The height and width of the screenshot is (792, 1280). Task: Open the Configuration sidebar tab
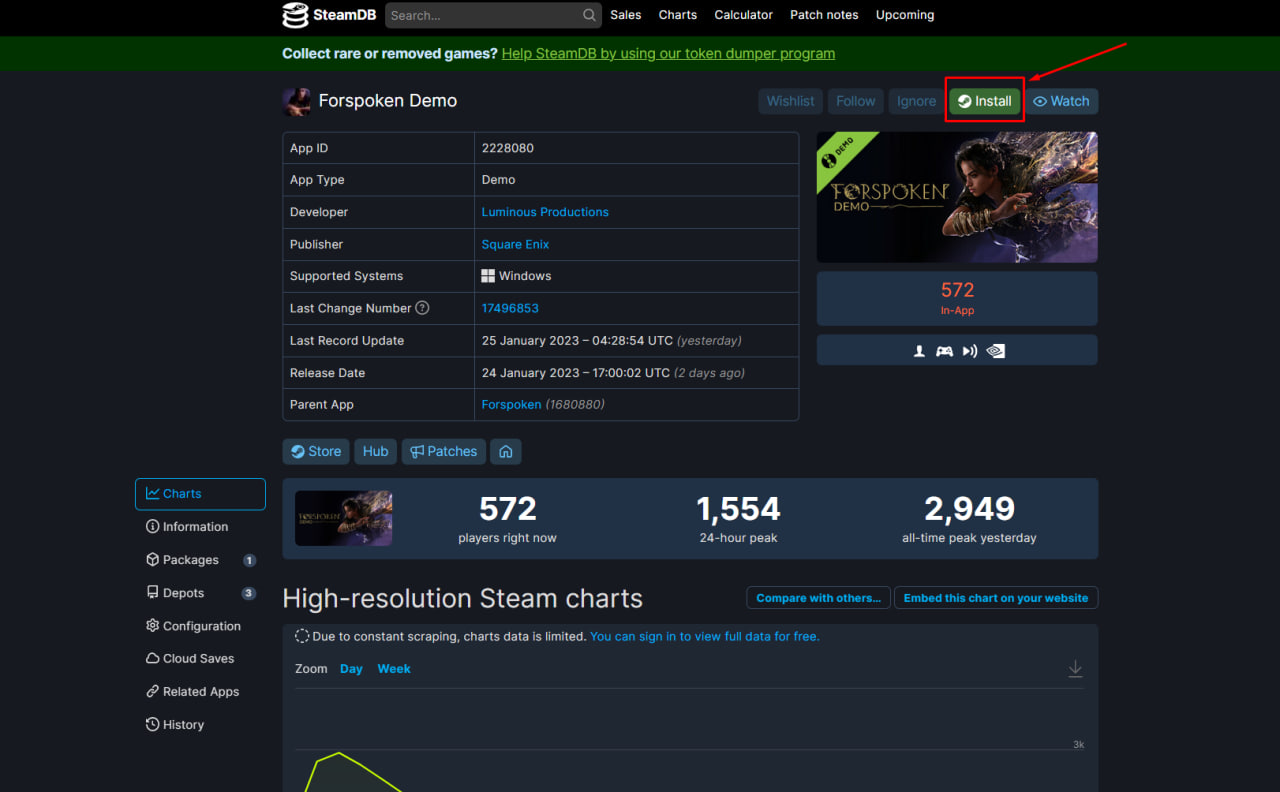coord(200,626)
